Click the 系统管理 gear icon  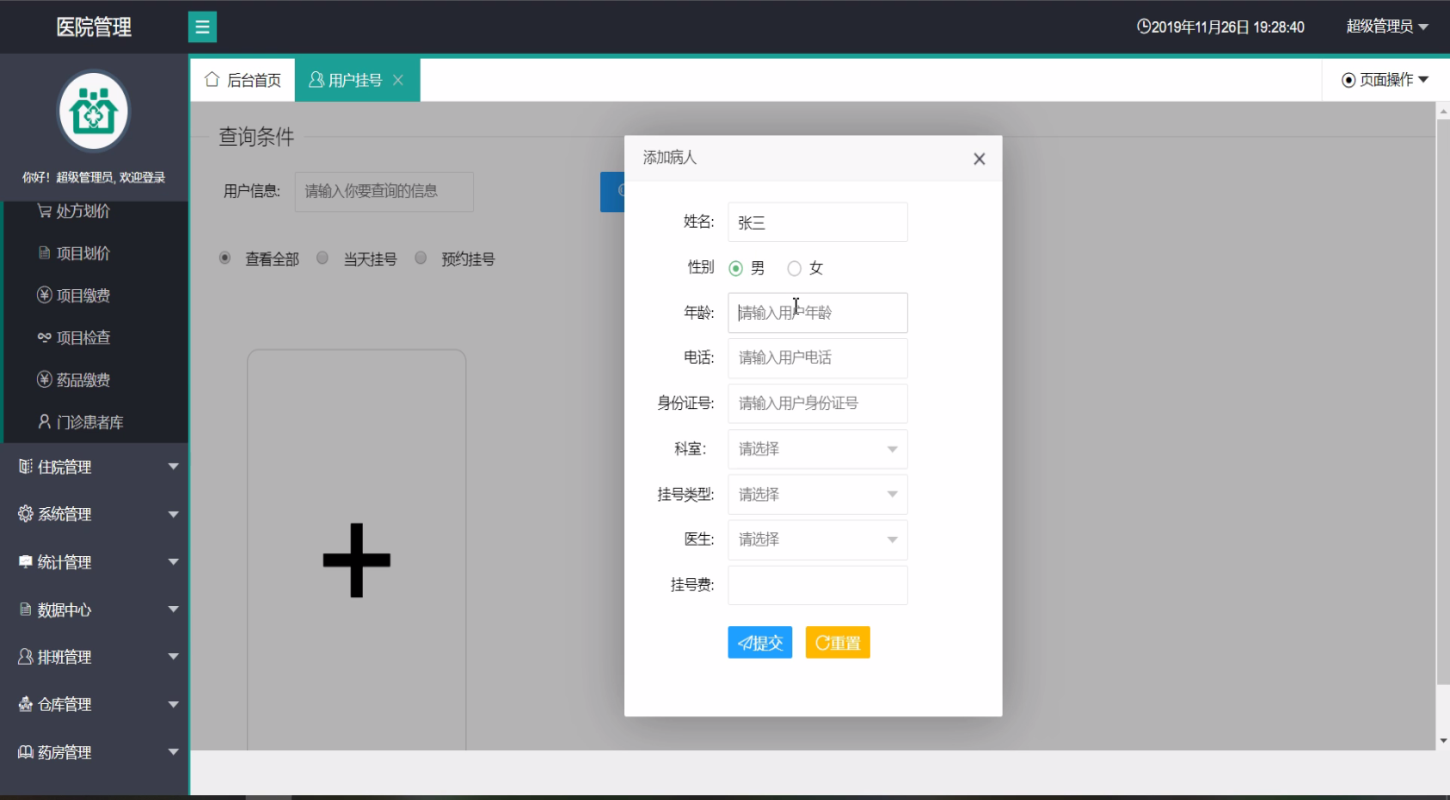(x=25, y=514)
